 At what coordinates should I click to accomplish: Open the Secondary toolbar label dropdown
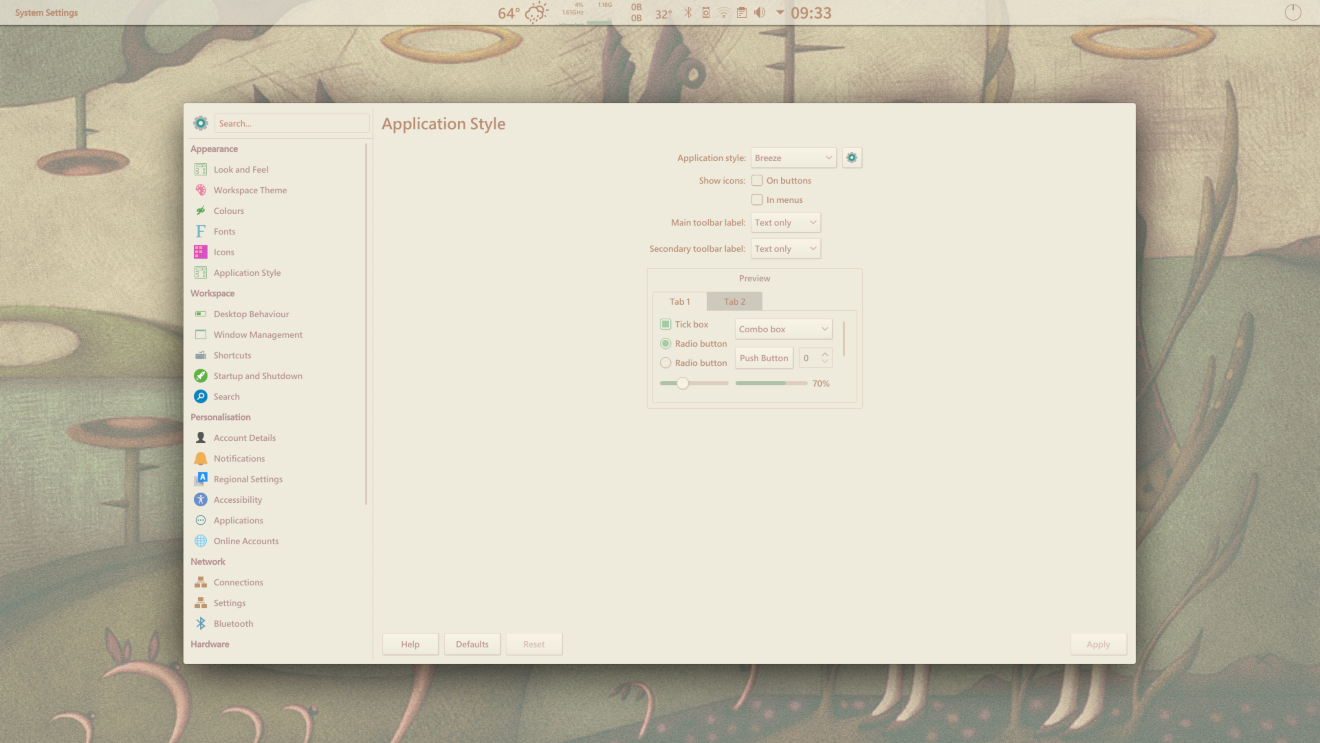coord(786,249)
